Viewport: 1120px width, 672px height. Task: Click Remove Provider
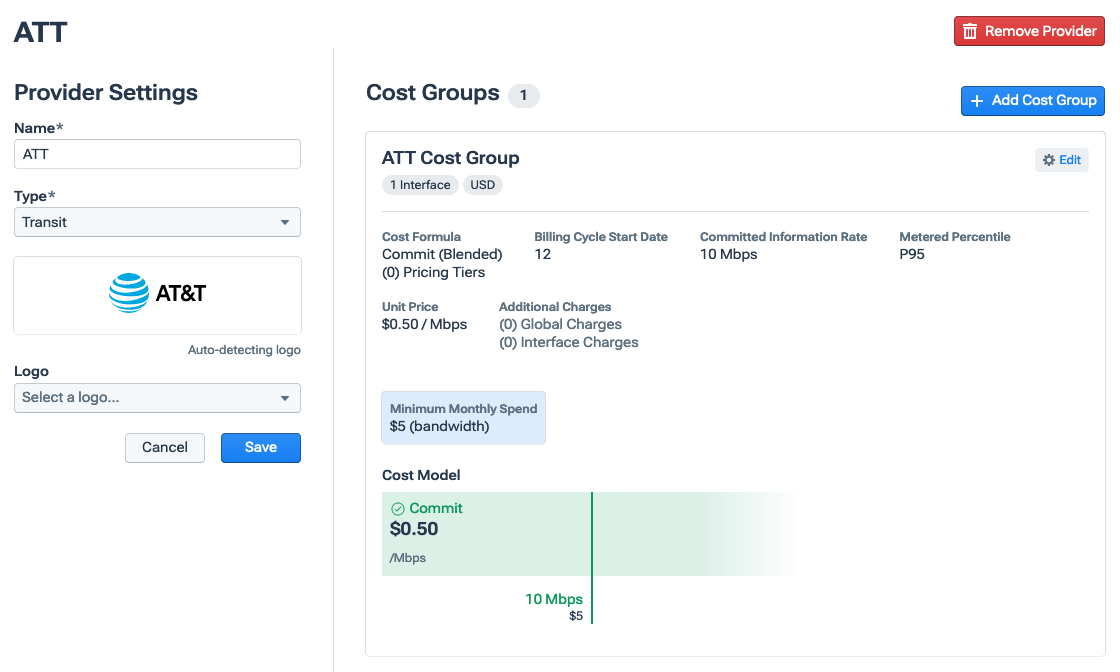point(1029,31)
